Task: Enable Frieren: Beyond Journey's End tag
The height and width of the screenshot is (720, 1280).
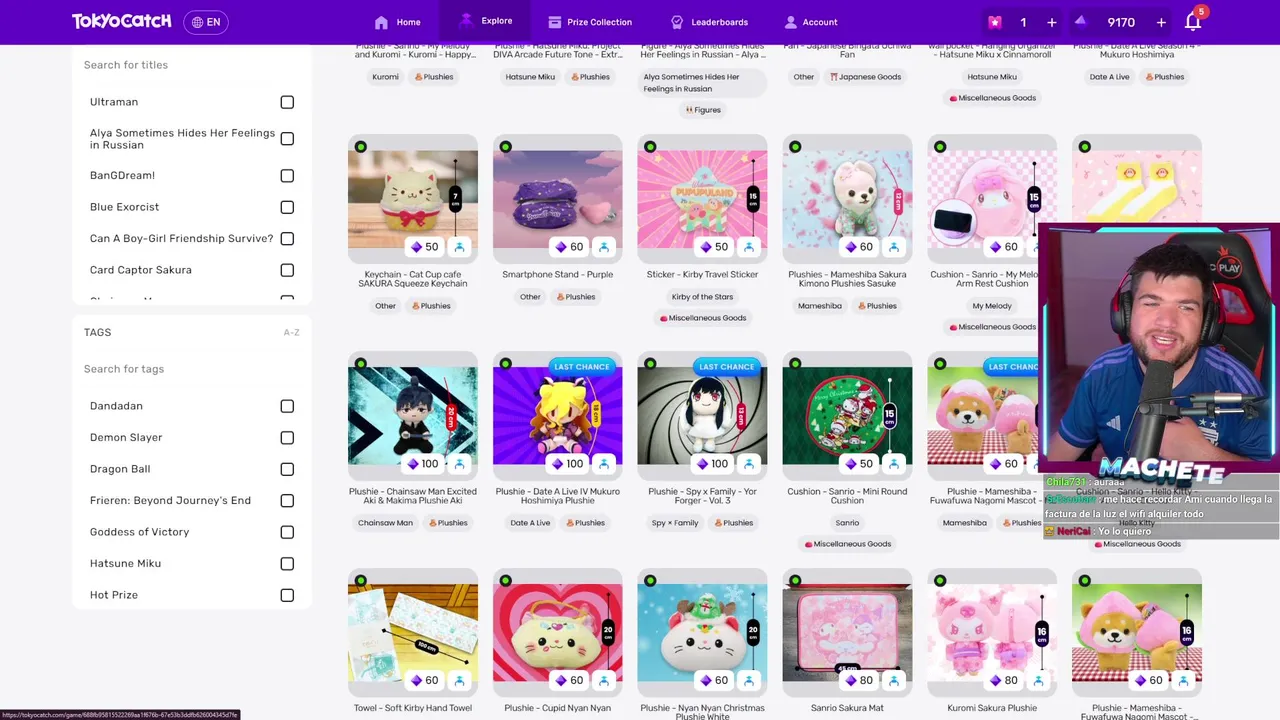Action: pyautogui.click(x=287, y=501)
